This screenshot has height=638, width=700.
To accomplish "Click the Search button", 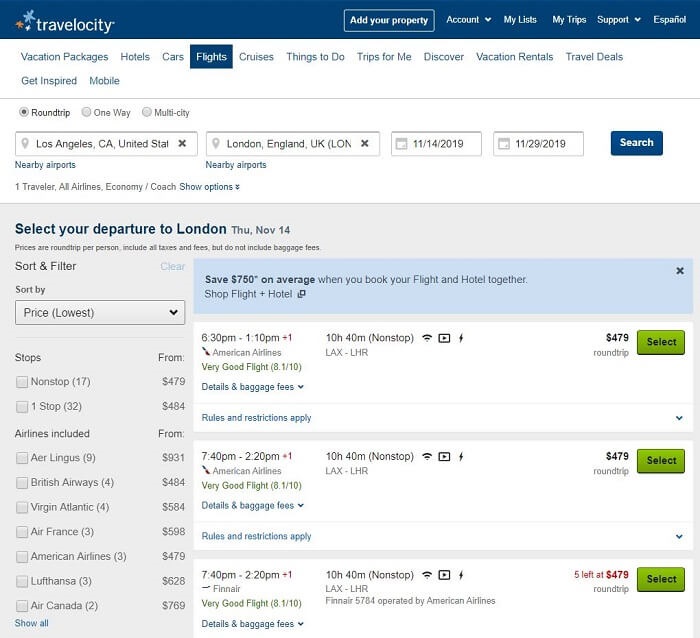I will [637, 143].
